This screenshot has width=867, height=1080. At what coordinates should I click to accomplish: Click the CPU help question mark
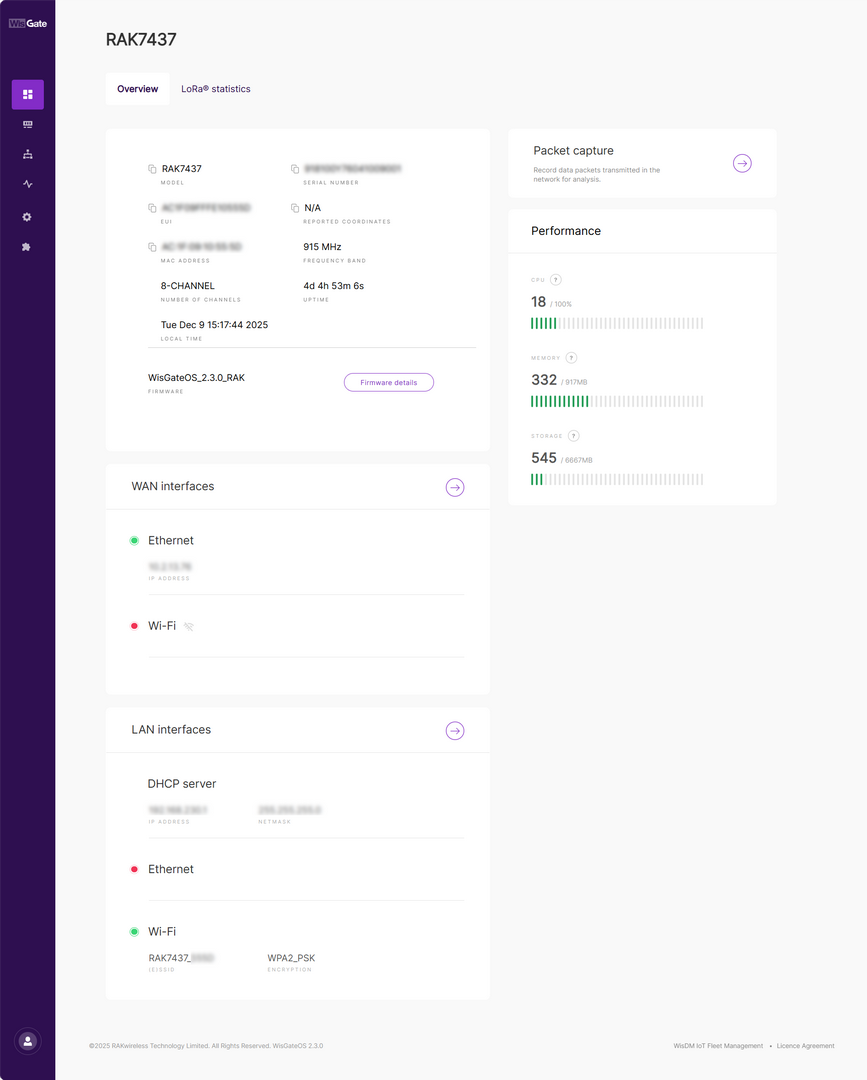(556, 280)
